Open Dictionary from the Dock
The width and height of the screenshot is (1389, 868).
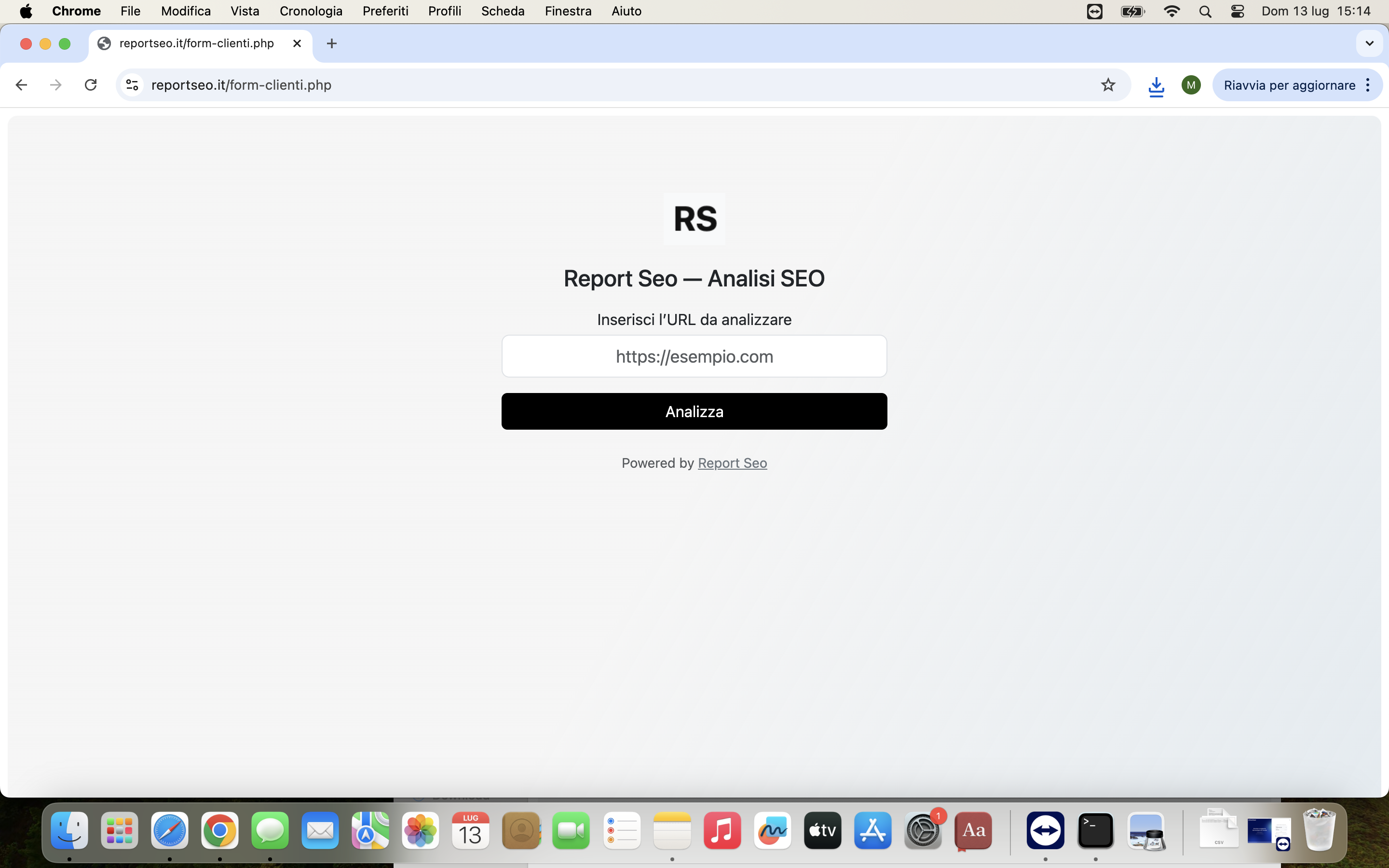973,830
